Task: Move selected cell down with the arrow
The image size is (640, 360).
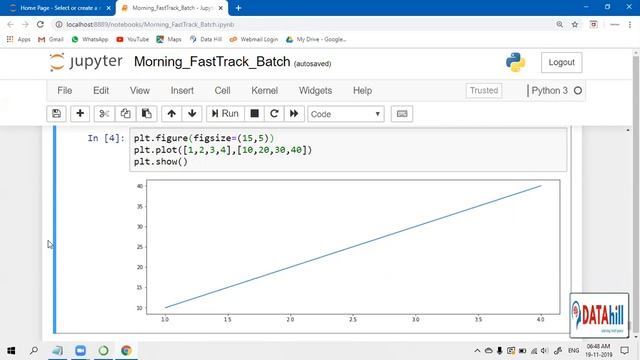Action: point(192,114)
